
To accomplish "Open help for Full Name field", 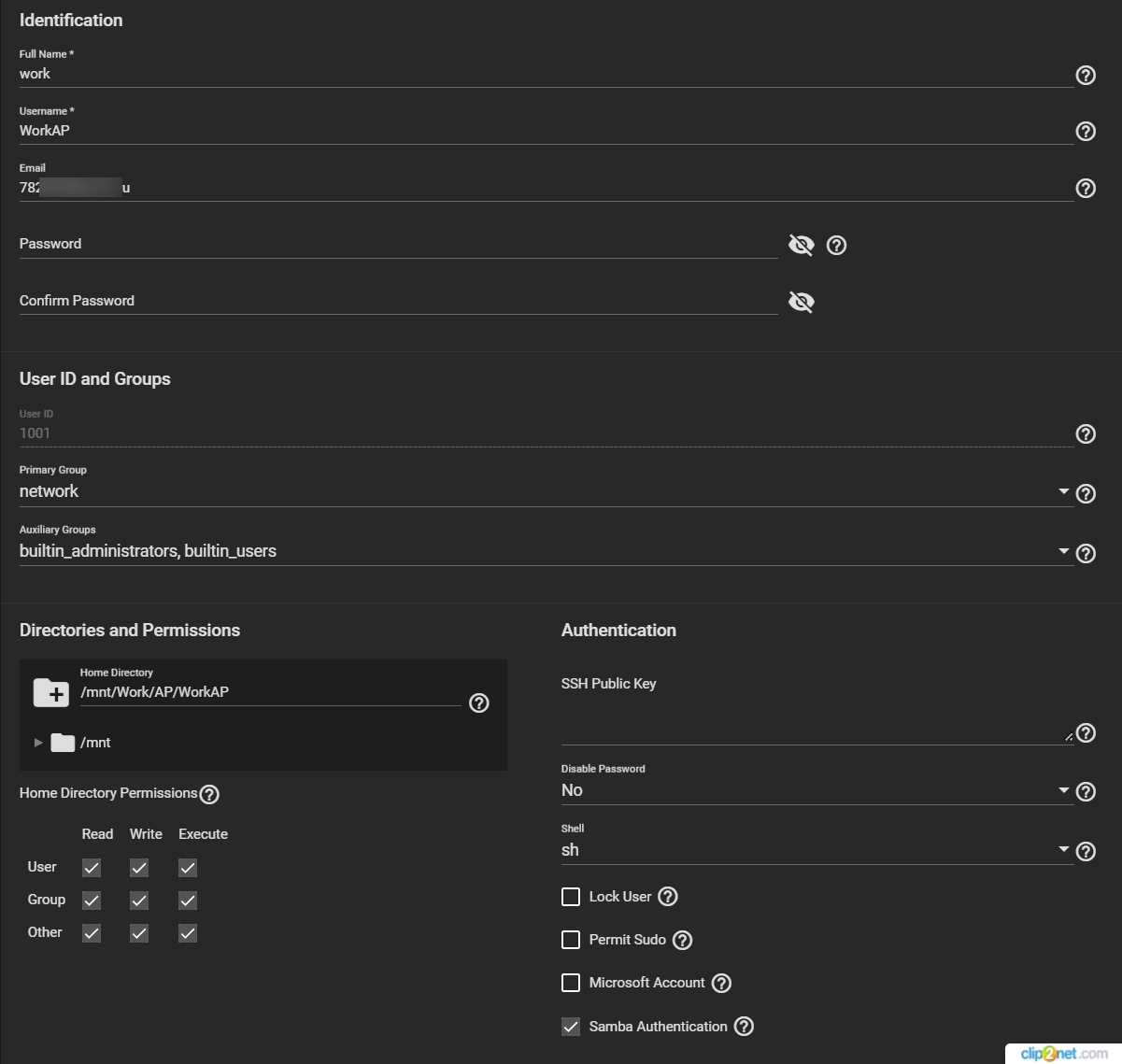I will (1086, 76).
